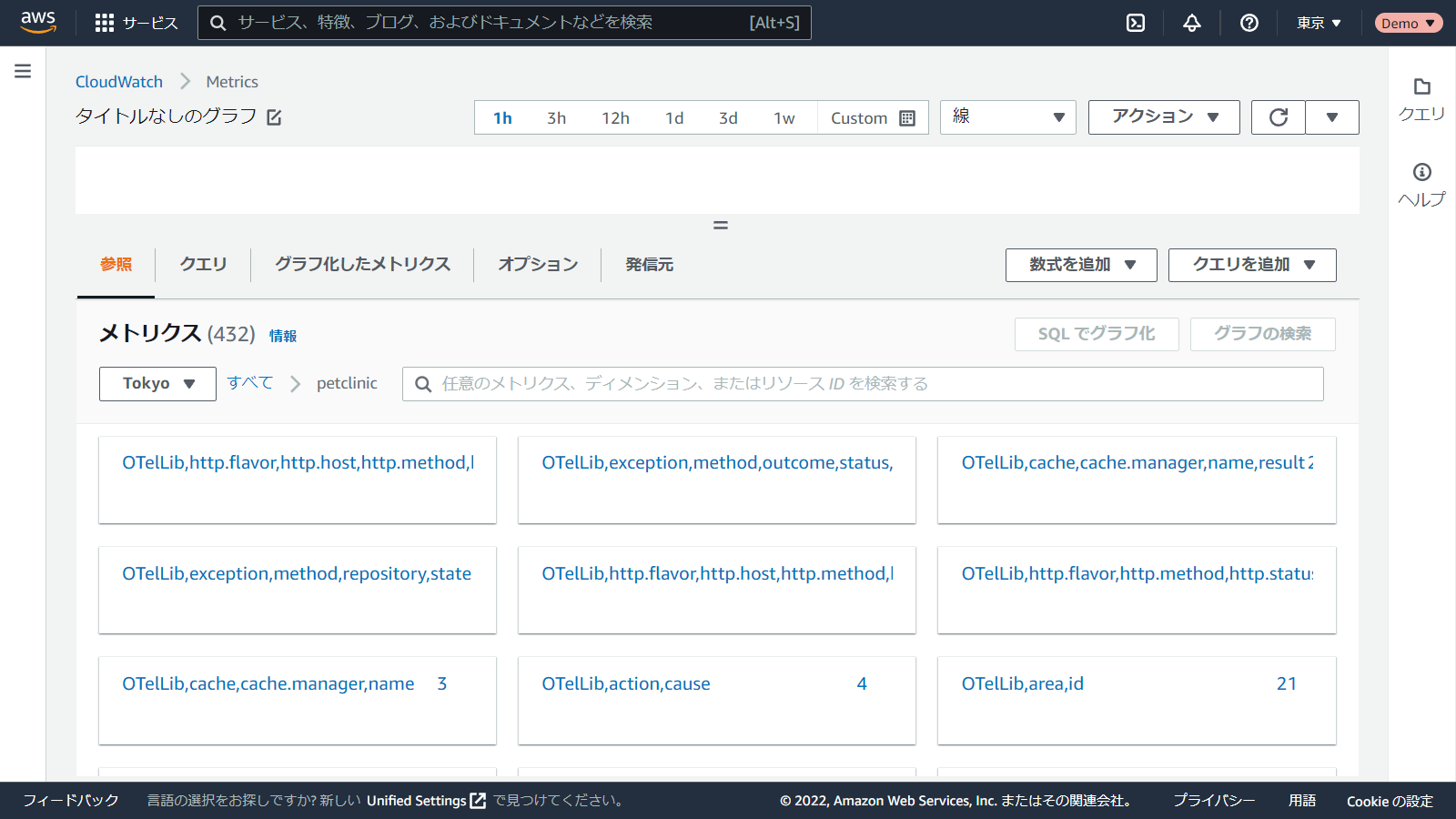Viewport: 1456px width, 819px height.
Task: Open the notifications bell
Action: pos(1192,23)
